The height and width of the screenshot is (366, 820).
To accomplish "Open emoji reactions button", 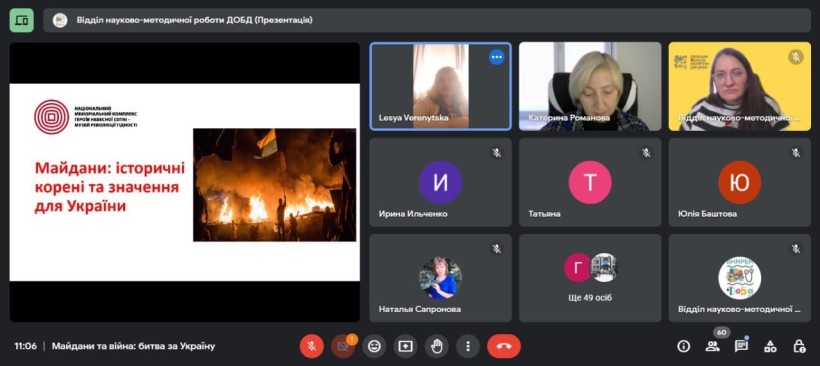I will (x=374, y=346).
